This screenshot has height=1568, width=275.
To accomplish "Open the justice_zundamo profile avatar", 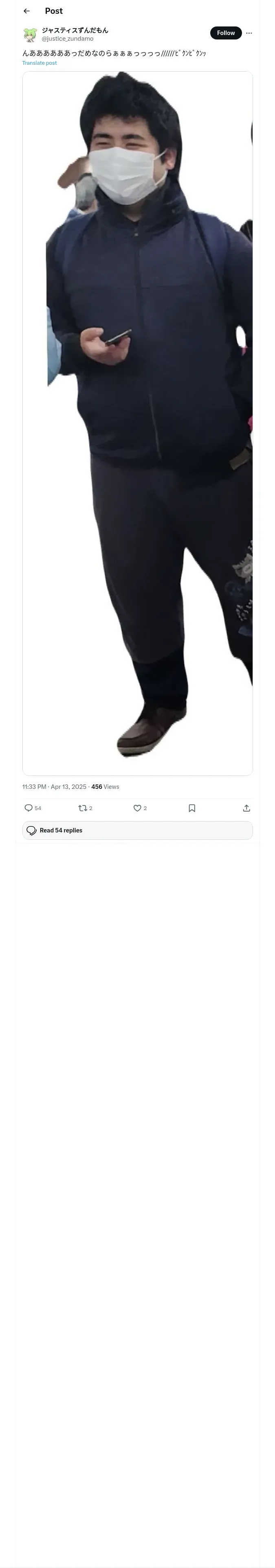I will tap(30, 34).
